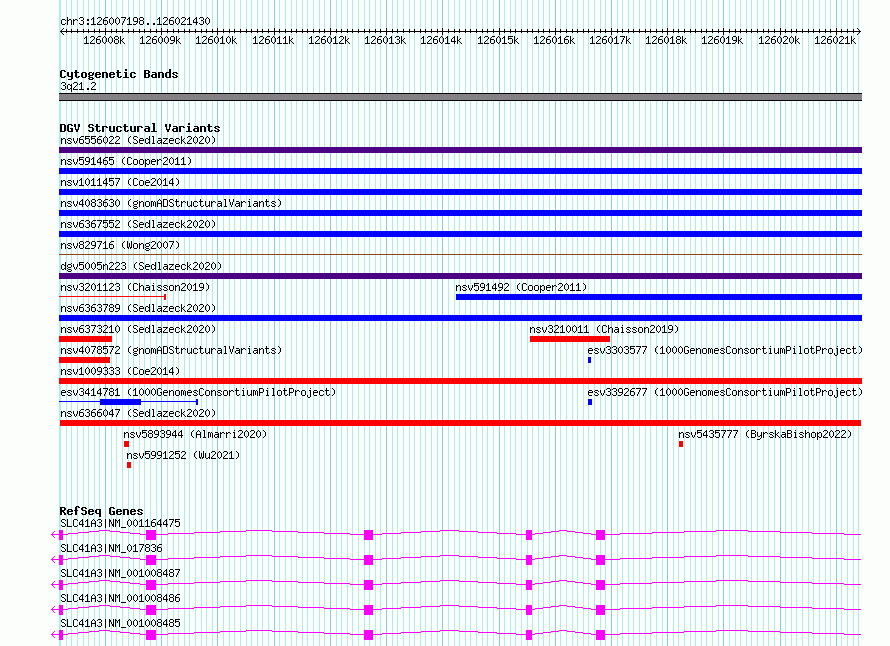
Task: Open variant nsv6556022 (Sedlazeck2020)
Action: (x=138, y=140)
